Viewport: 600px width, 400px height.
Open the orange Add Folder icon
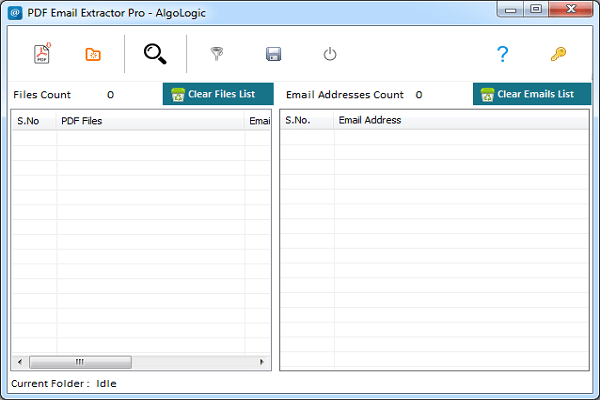pos(93,54)
